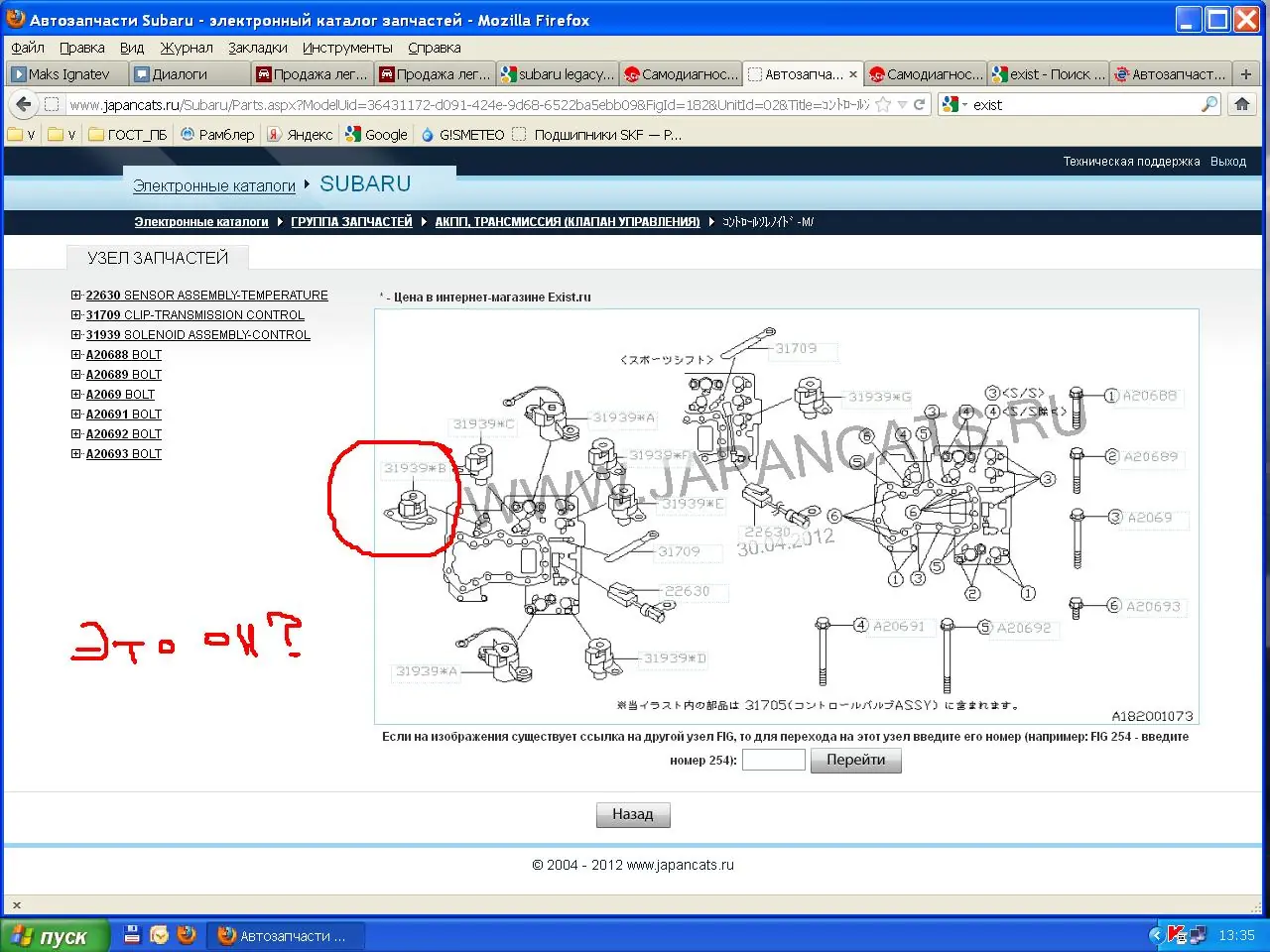1270x952 pixels.
Task: Expand the 22630 SENSOR ASSEMBLY-TEMPERATURE node
Action: point(76,296)
